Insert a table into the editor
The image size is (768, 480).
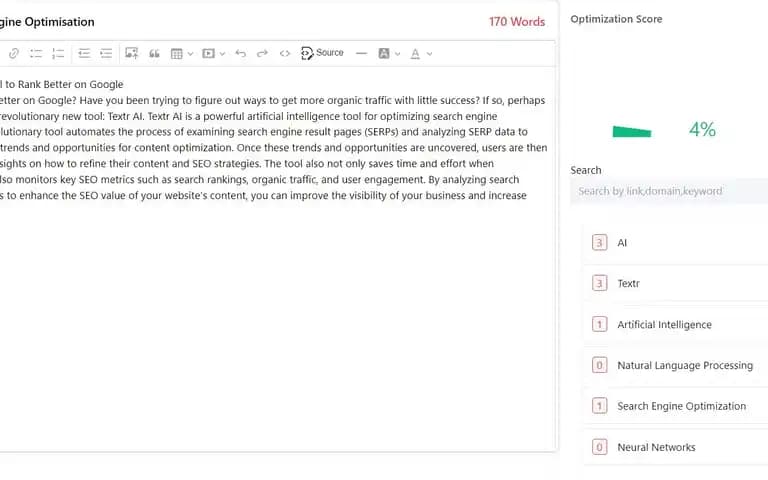(176, 53)
